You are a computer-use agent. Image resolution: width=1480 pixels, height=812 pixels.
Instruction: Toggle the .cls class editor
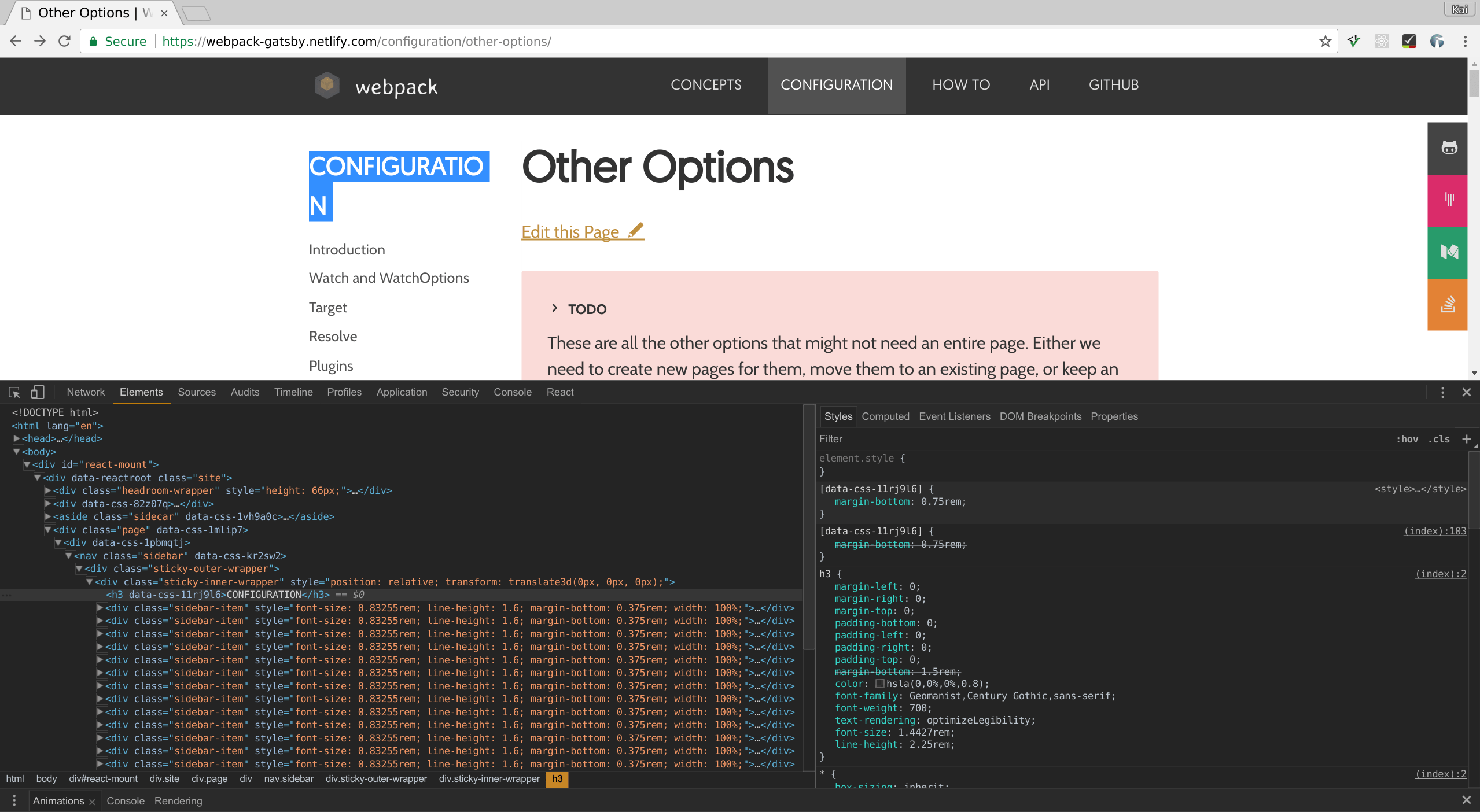click(x=1439, y=439)
